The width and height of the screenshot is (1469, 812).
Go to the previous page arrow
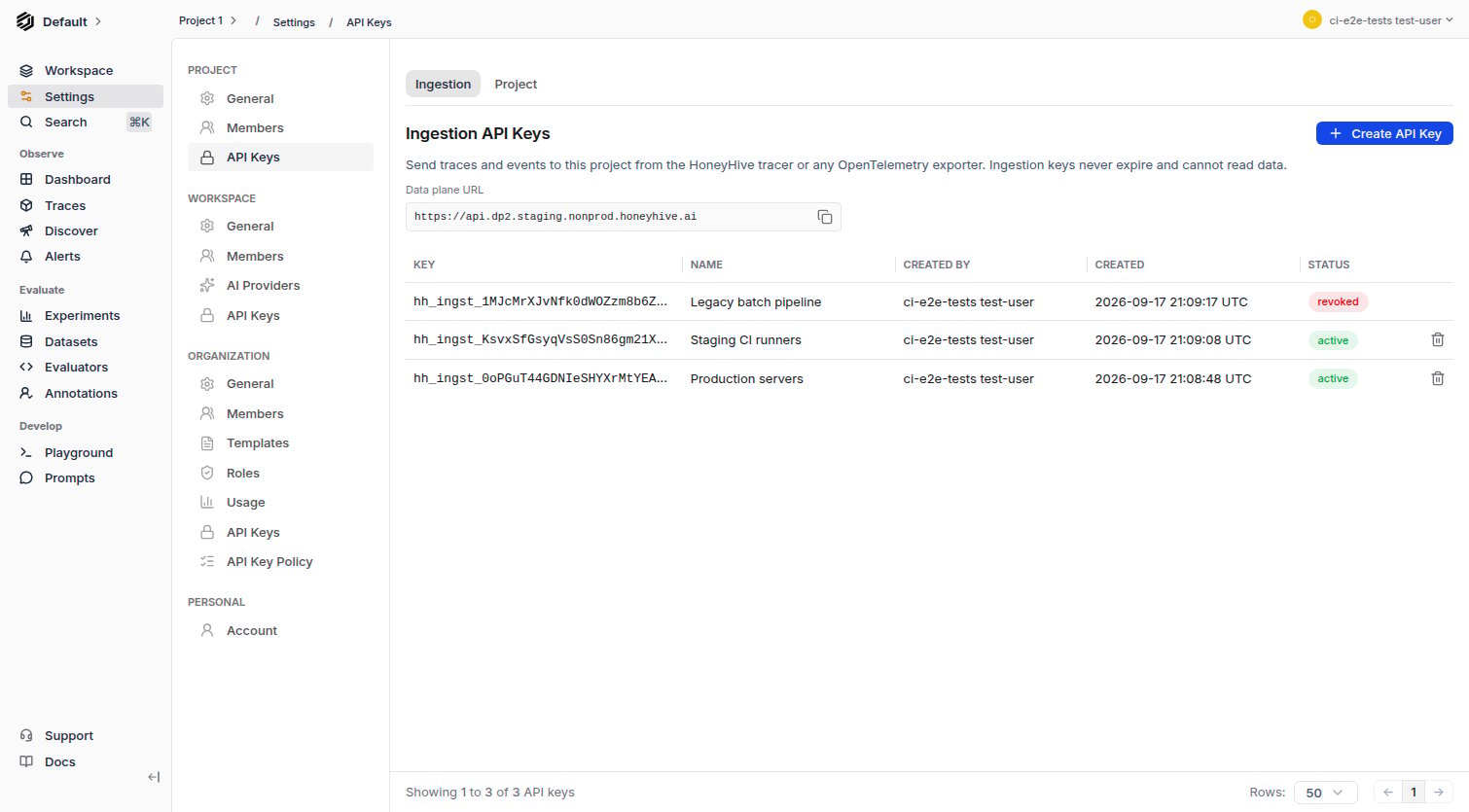[1388, 793]
